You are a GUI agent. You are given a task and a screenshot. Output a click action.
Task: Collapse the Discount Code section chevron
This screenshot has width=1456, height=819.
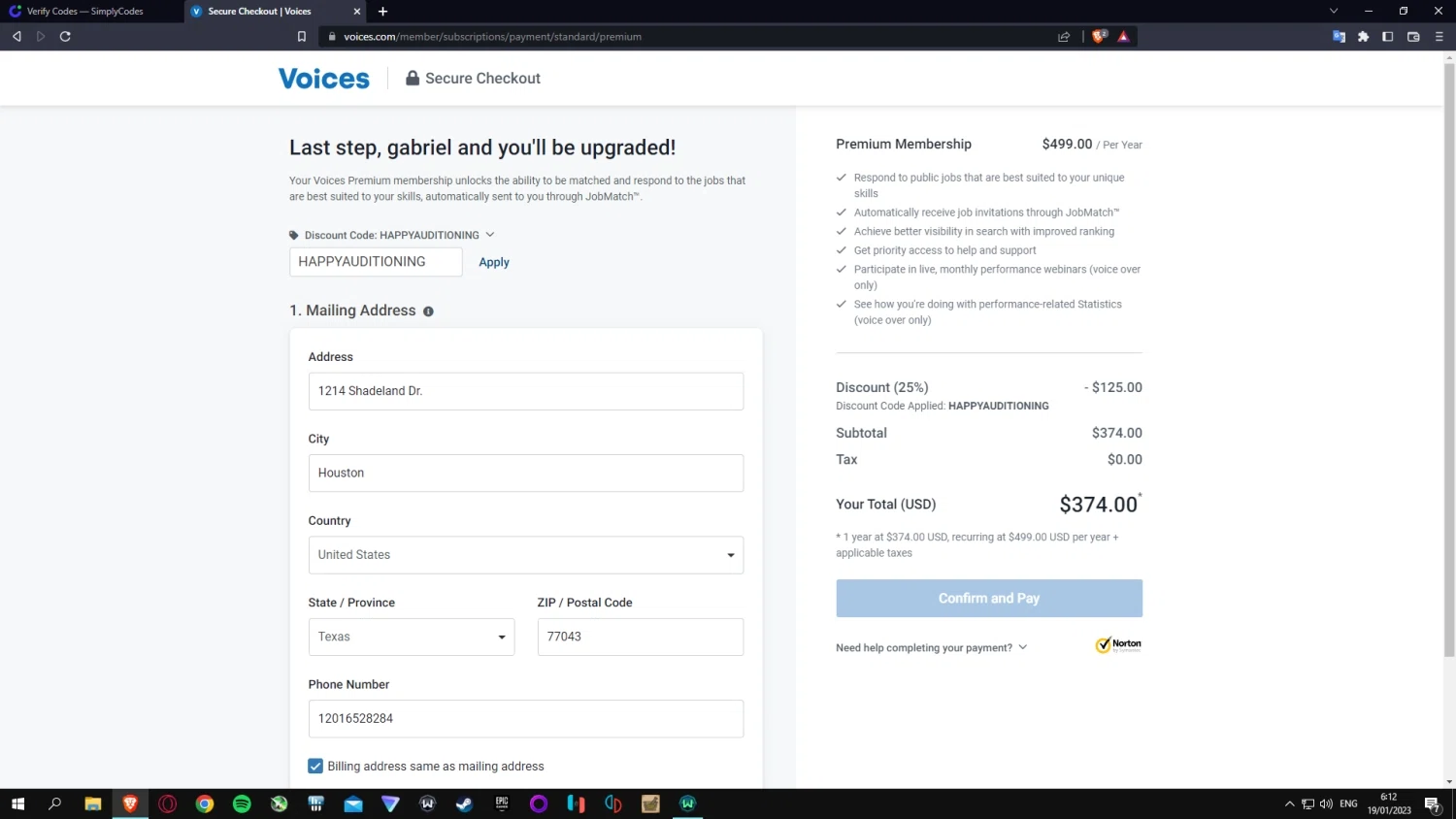click(490, 235)
